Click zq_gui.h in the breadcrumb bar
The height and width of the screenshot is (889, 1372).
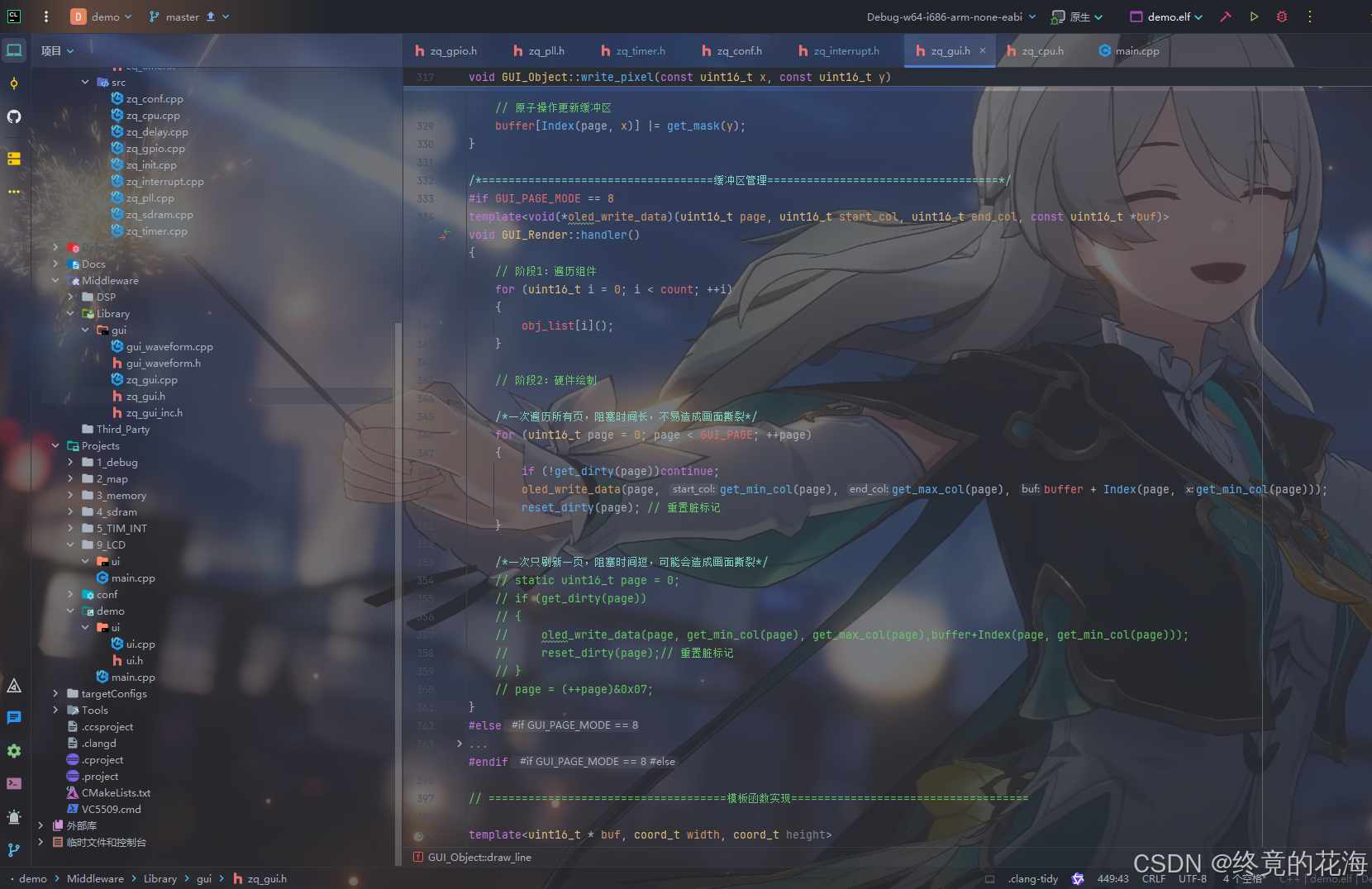(267, 878)
